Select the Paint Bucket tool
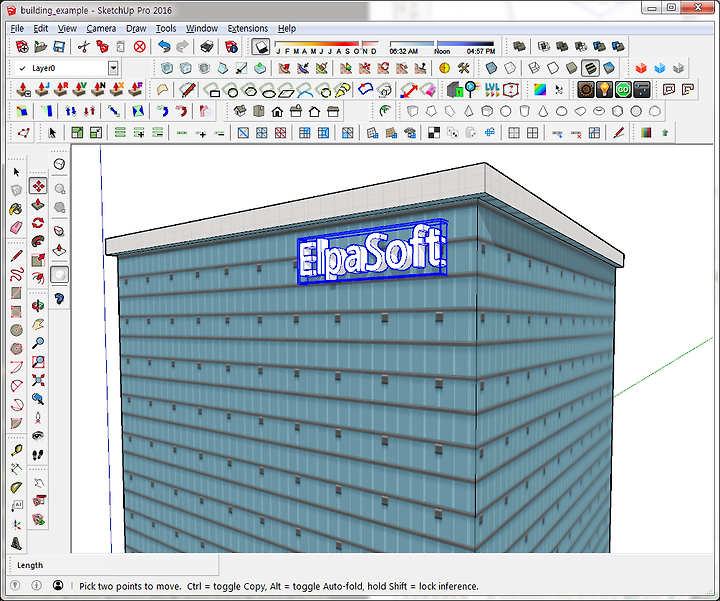The width and height of the screenshot is (720, 601). coord(16,209)
